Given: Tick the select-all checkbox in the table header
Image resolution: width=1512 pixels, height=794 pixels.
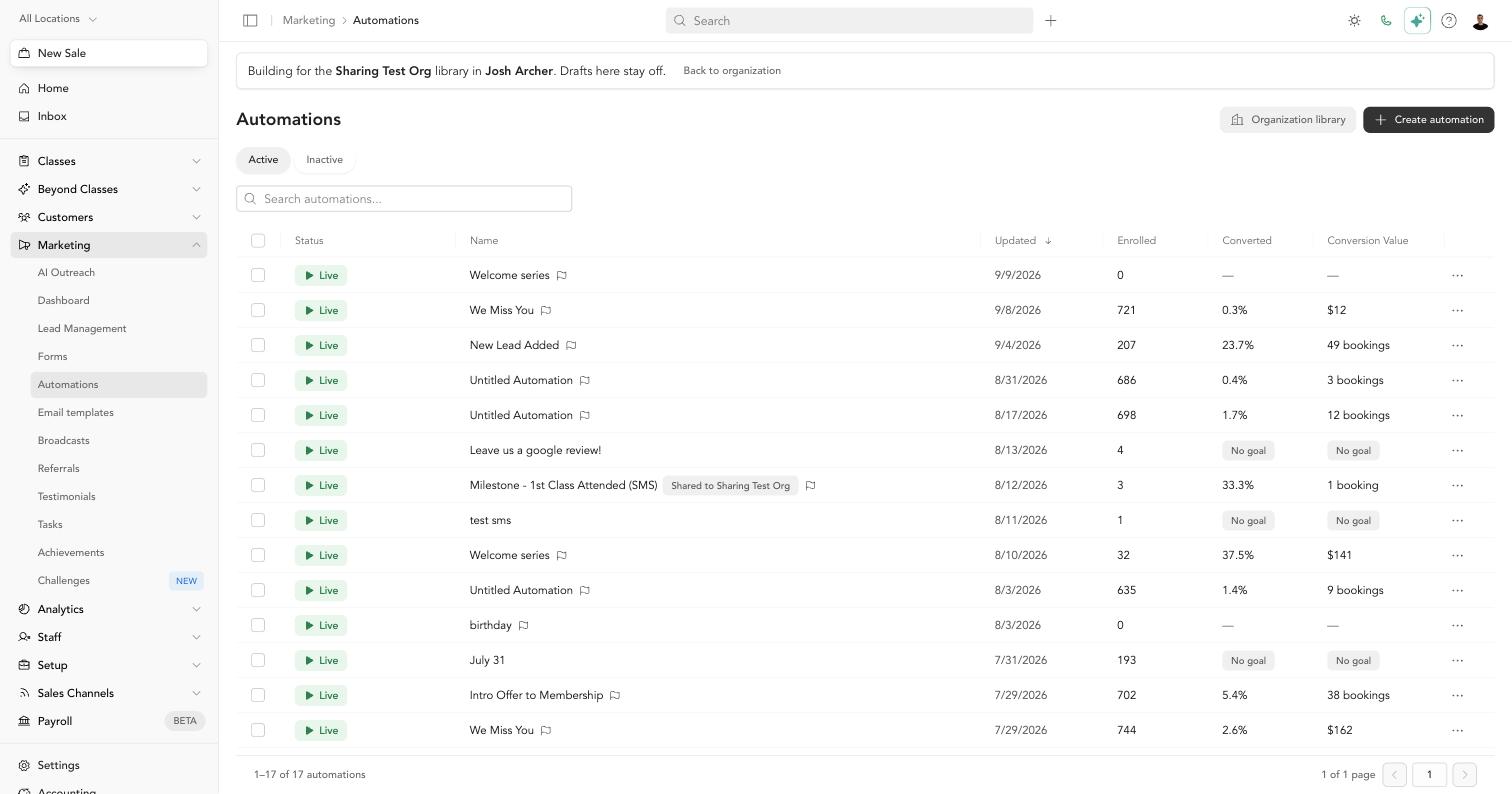Looking at the screenshot, I should point(258,240).
